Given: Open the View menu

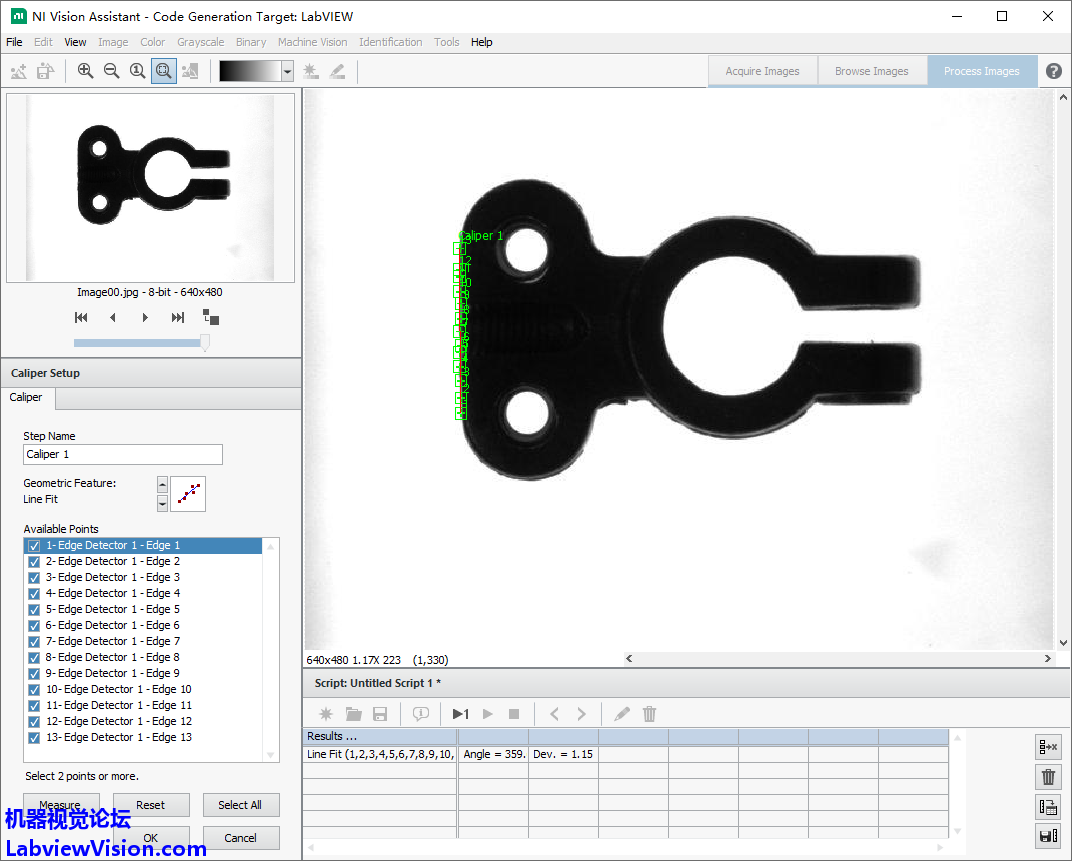Looking at the screenshot, I should pos(75,42).
